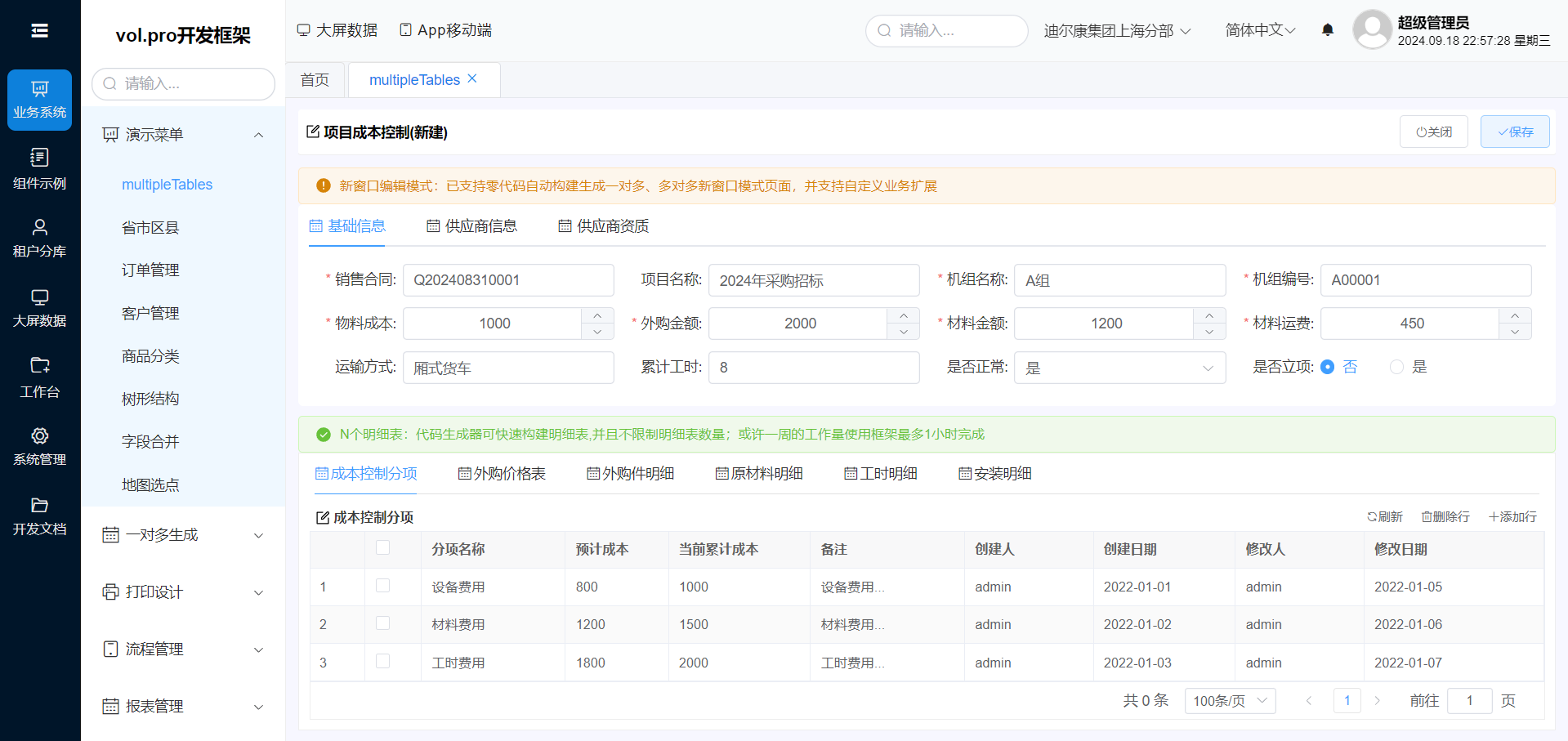Increase 材料运费 with up arrow

pos(1515,315)
